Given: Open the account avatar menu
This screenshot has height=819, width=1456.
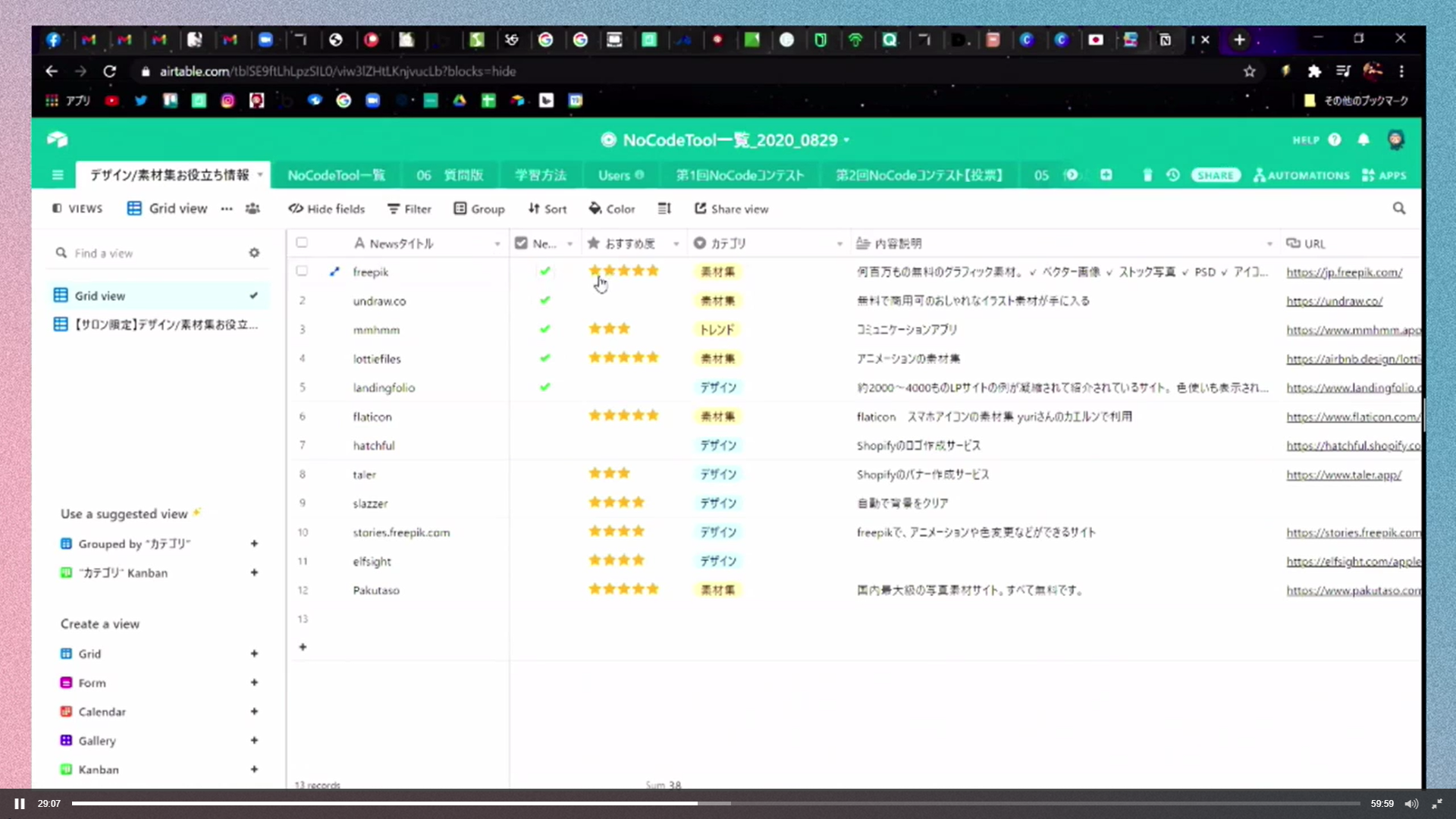Looking at the screenshot, I should tap(1395, 140).
